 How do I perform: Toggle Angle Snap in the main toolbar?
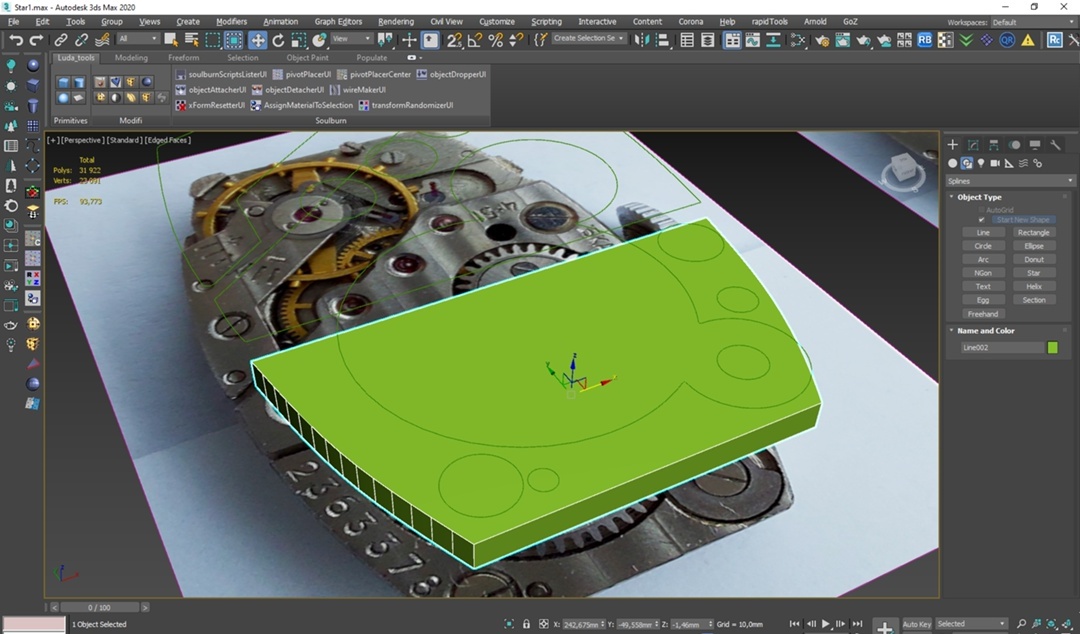[x=475, y=40]
